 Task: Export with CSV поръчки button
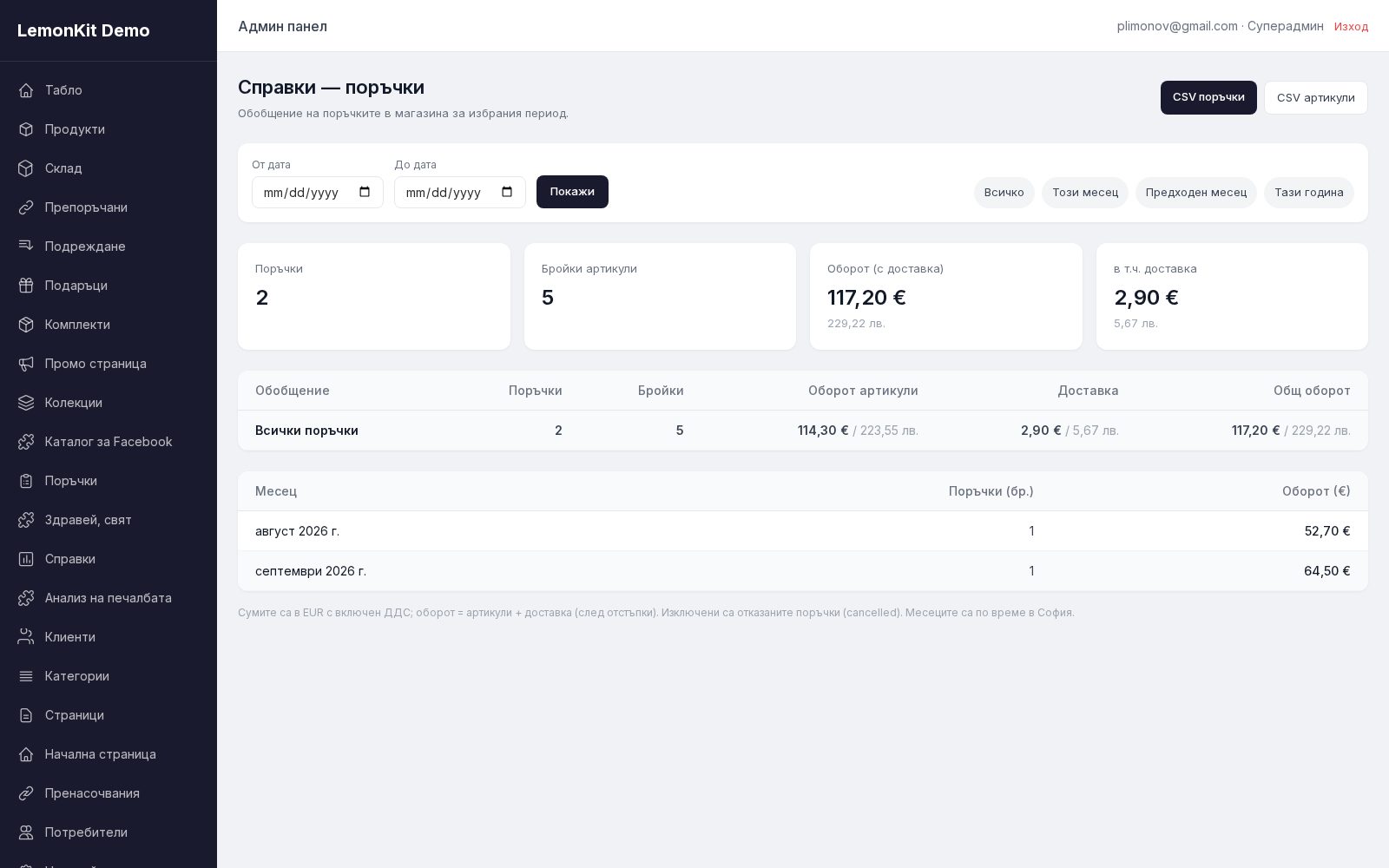click(x=1208, y=97)
